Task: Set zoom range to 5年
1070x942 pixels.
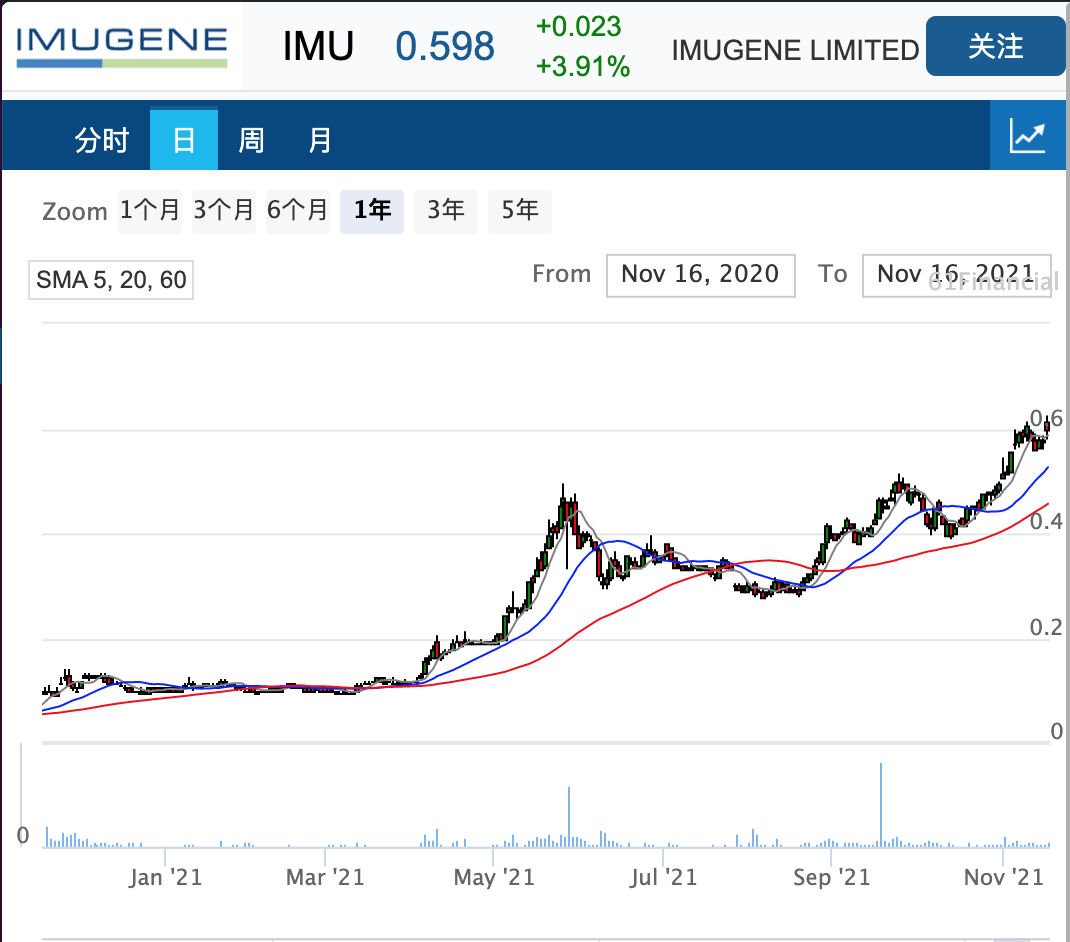Action: tap(520, 210)
